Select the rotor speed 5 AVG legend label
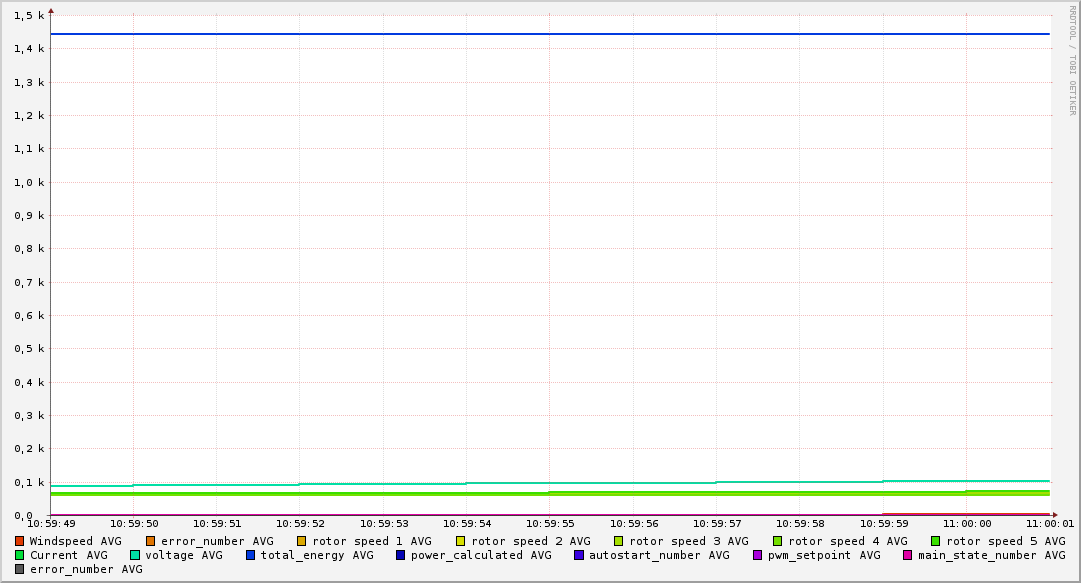The width and height of the screenshot is (1081, 583). tap(1006, 541)
